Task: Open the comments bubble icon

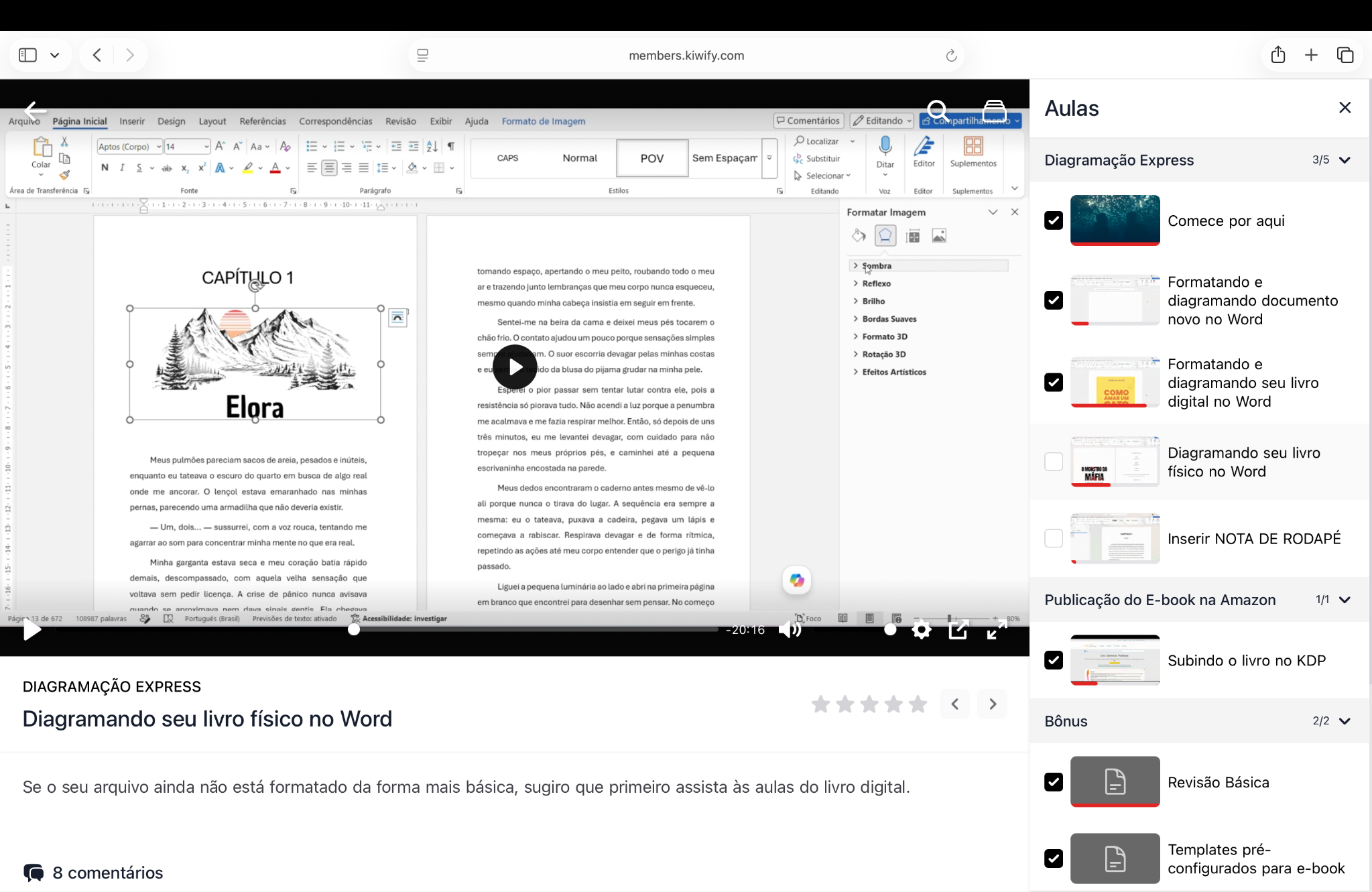Action: pyautogui.click(x=34, y=873)
